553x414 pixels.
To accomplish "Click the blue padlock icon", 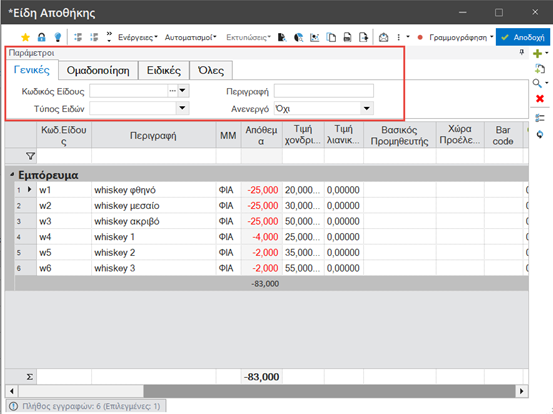I will pyautogui.click(x=42, y=37).
